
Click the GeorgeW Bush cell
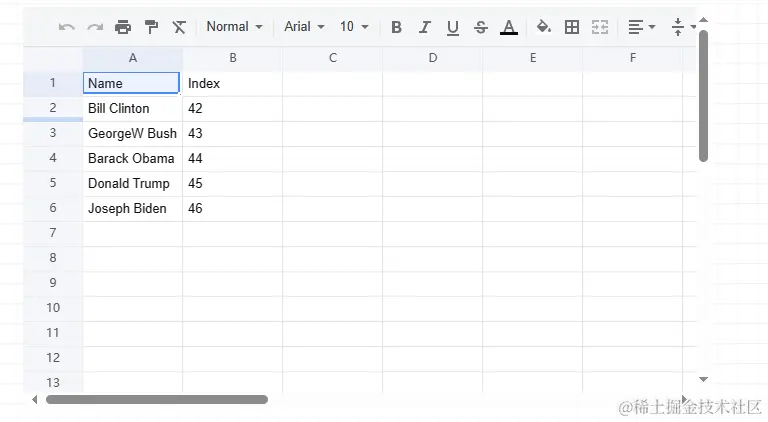tap(133, 134)
